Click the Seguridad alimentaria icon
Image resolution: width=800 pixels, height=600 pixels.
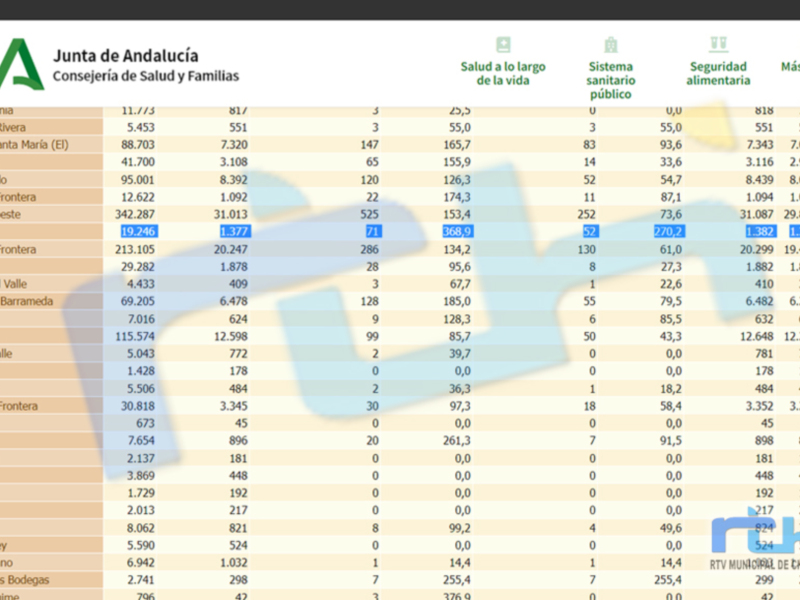coord(718,44)
